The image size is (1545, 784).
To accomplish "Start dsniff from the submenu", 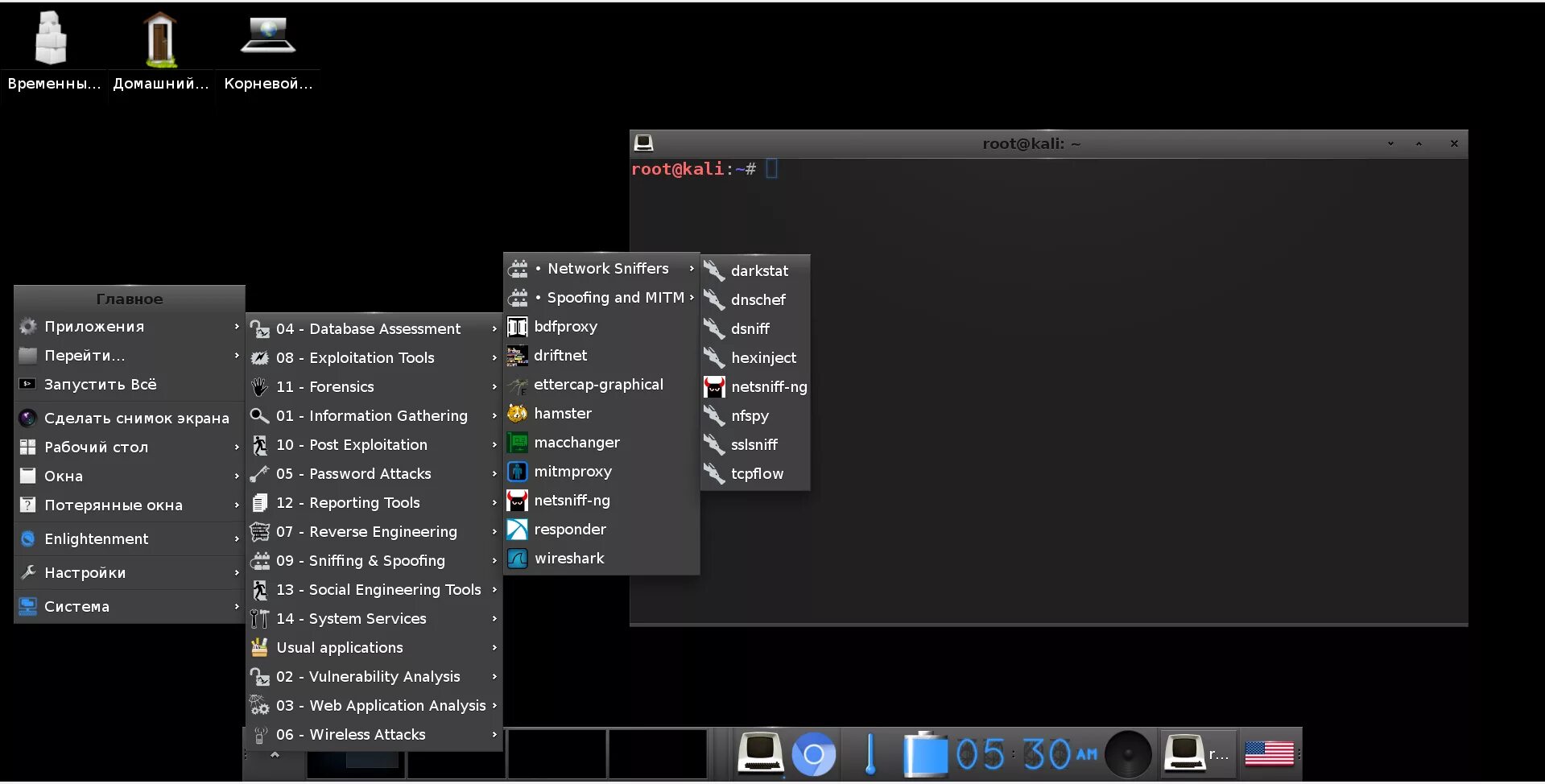I will click(755, 329).
